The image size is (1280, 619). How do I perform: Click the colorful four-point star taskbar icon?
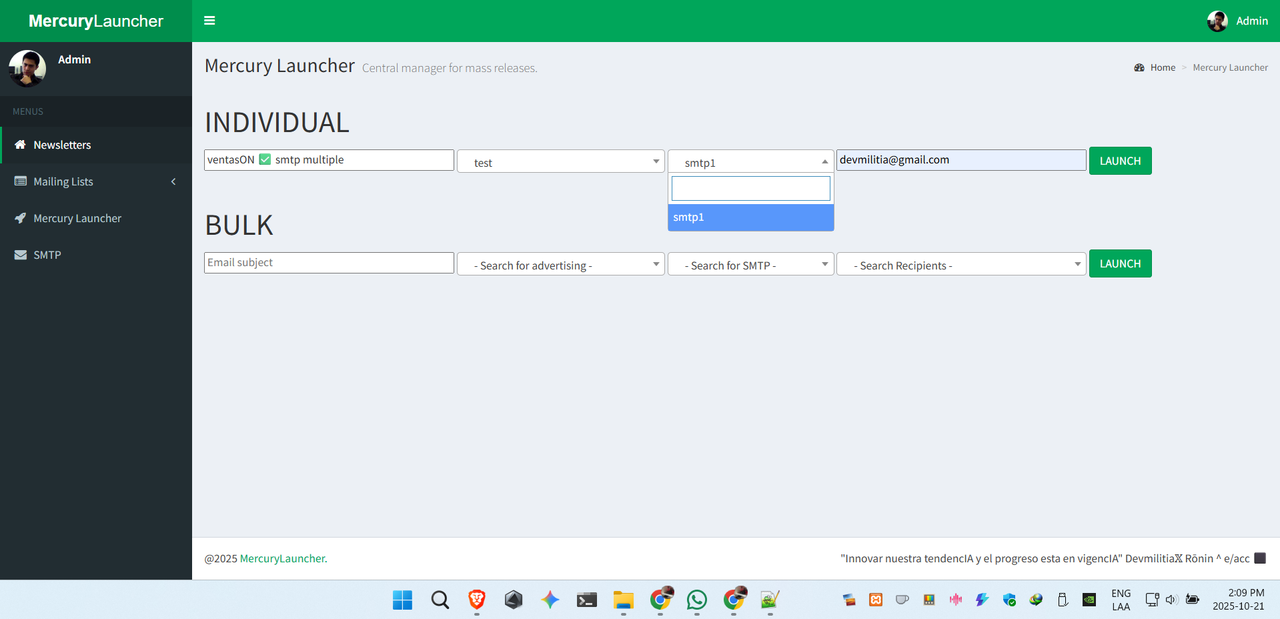coord(550,600)
